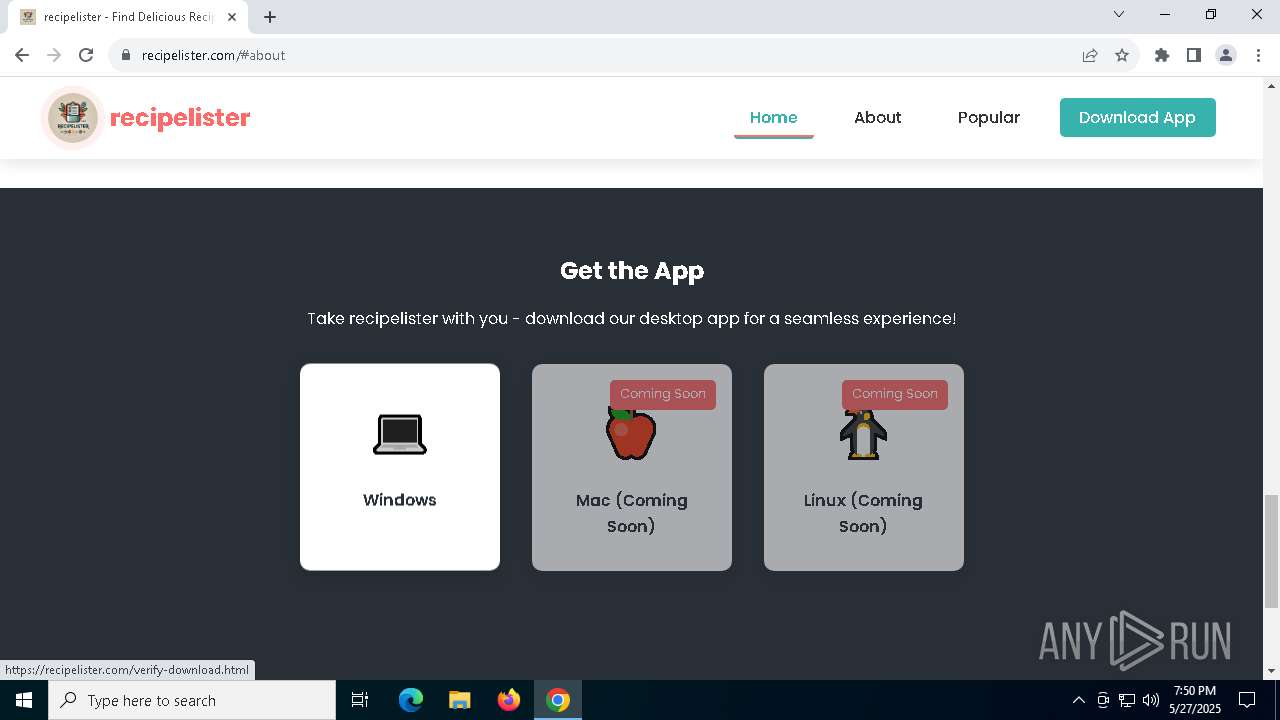Click the Mac Coming Soon badge

pos(663,394)
